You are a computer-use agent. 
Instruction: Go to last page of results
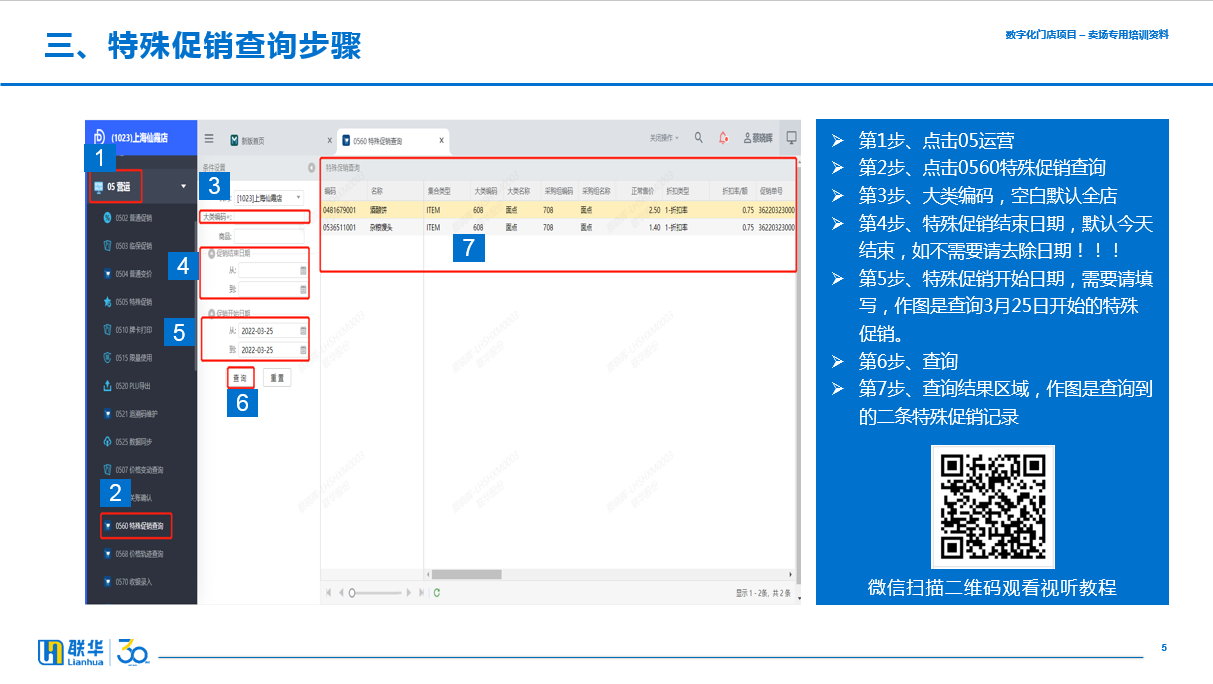421,593
